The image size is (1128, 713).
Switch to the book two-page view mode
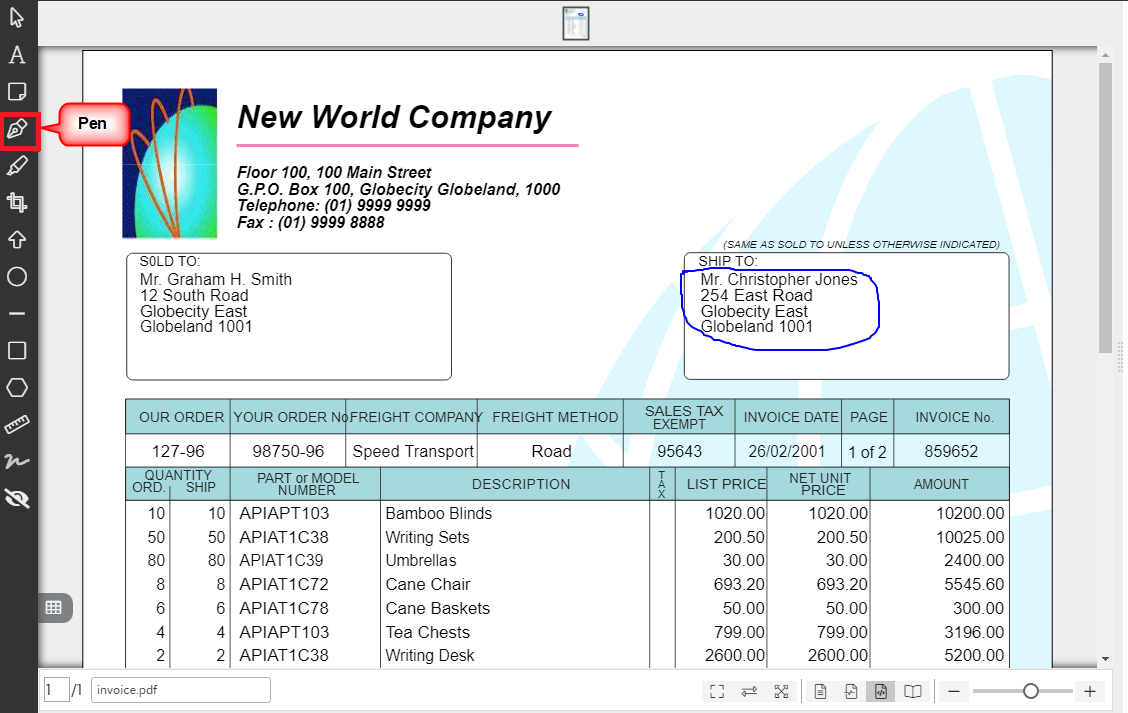pos(913,691)
